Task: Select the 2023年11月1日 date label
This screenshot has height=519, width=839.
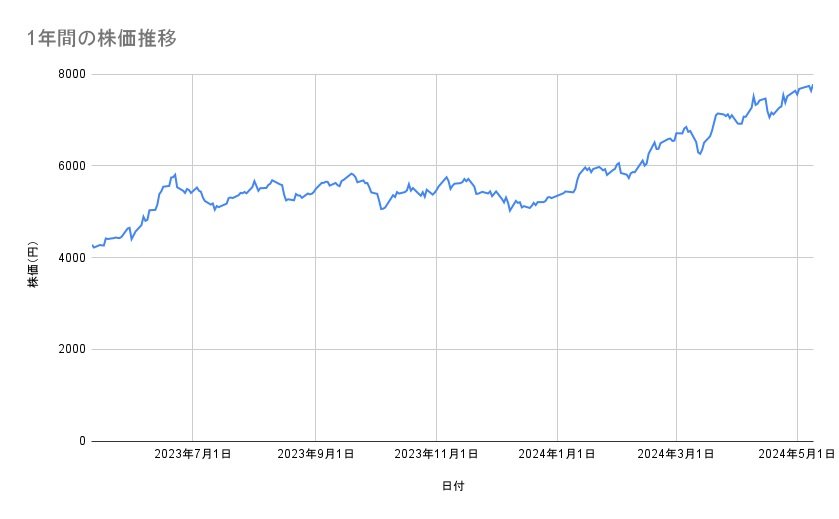Action: point(436,455)
